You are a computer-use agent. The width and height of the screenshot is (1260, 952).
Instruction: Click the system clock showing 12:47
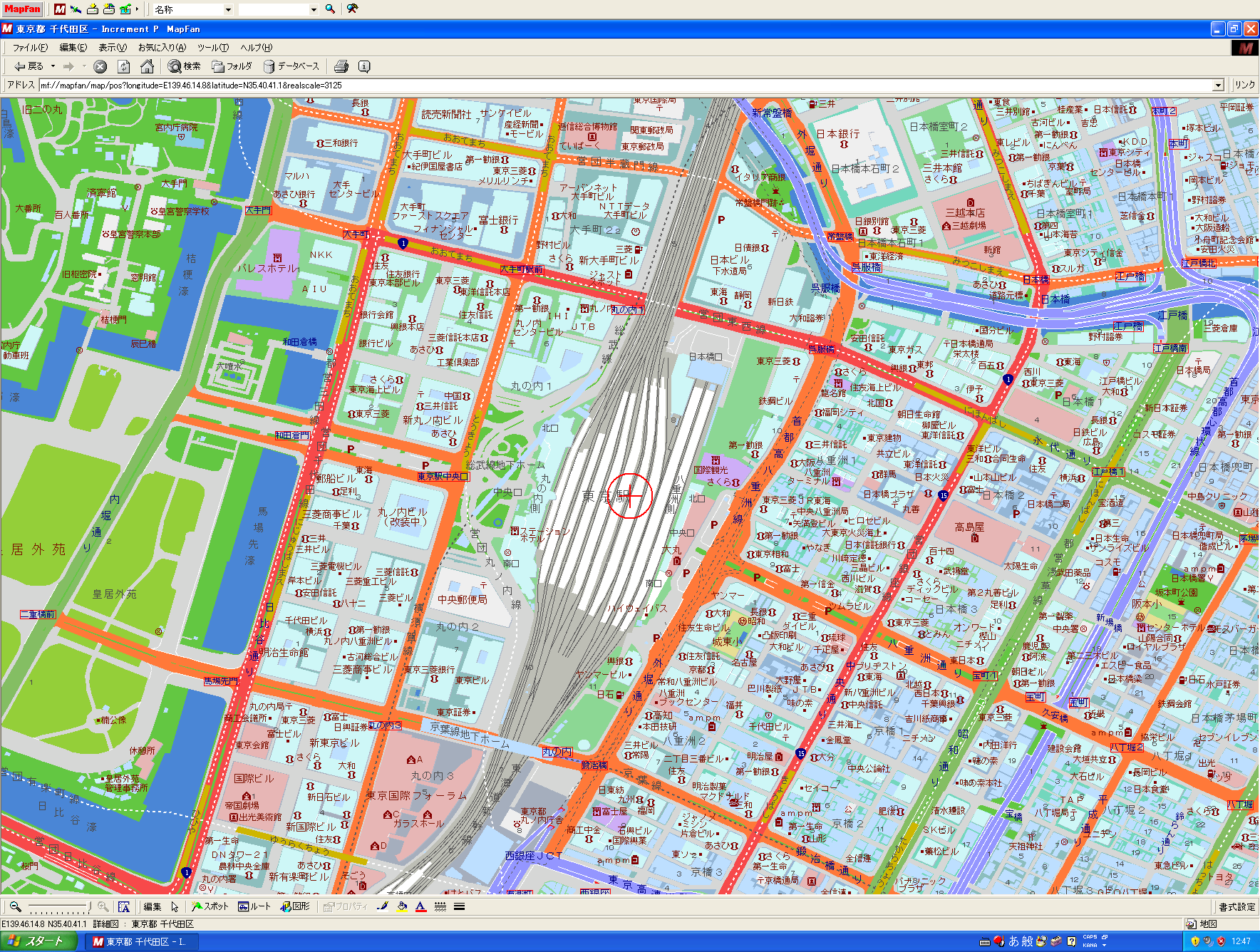click(1241, 941)
